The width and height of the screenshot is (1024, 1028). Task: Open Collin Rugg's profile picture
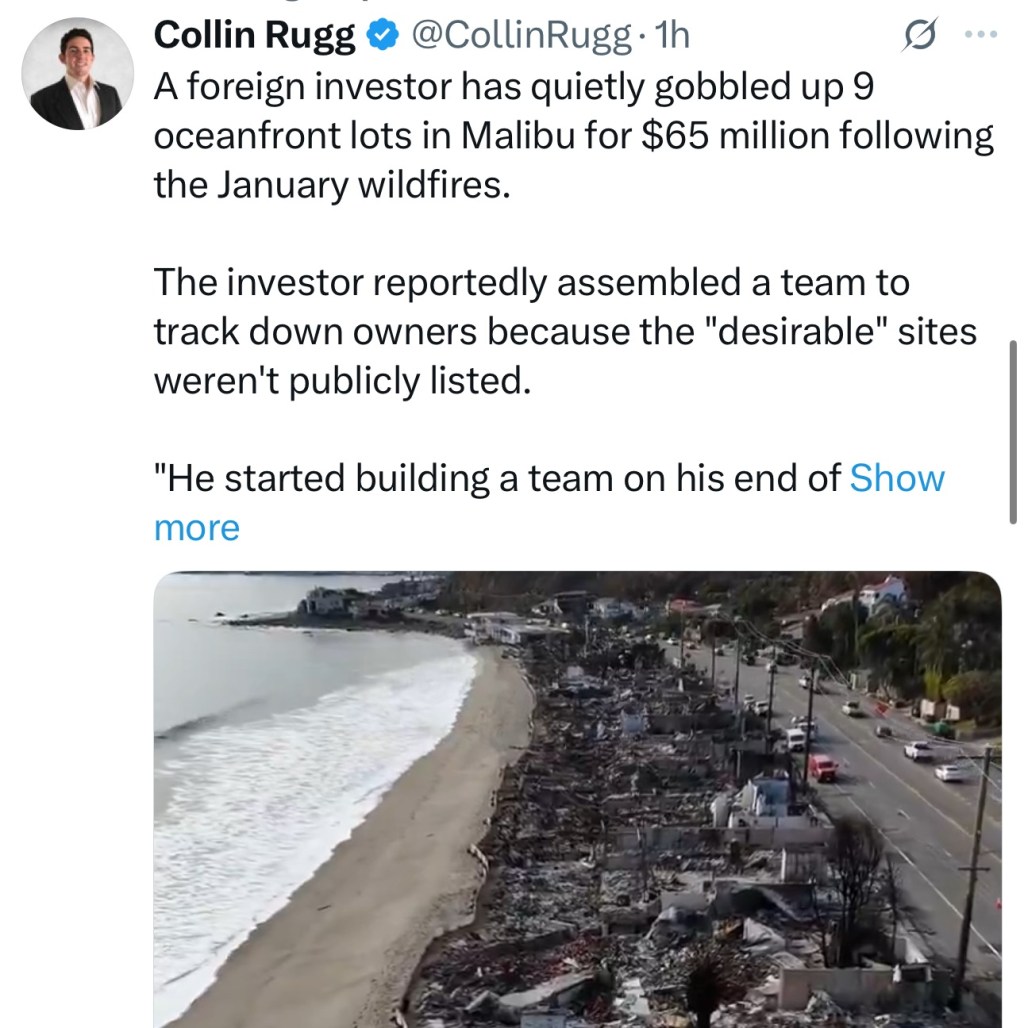click(76, 75)
